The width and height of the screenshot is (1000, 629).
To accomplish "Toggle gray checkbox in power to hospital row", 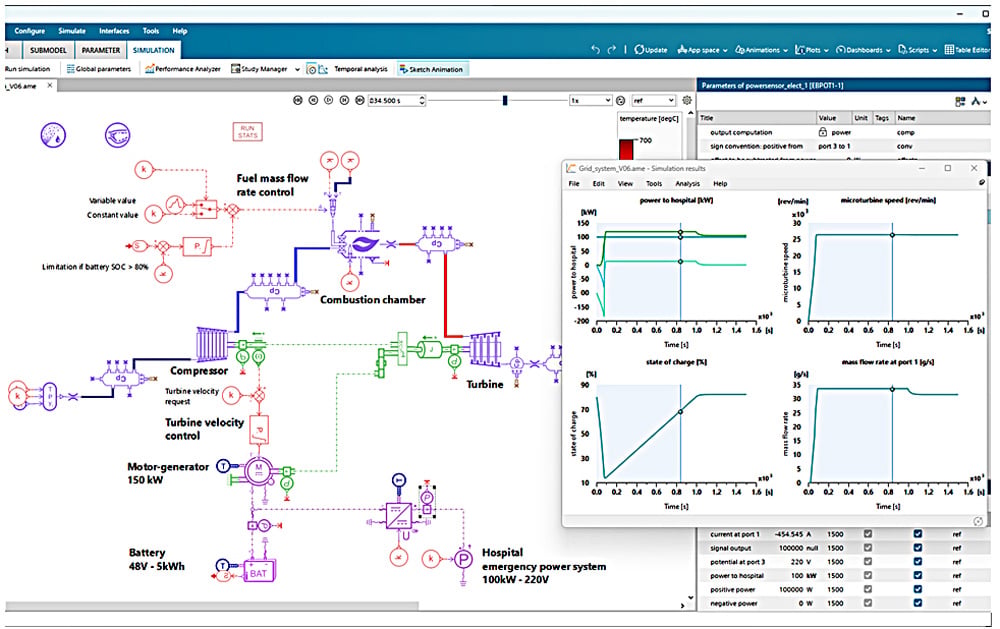I will [868, 575].
